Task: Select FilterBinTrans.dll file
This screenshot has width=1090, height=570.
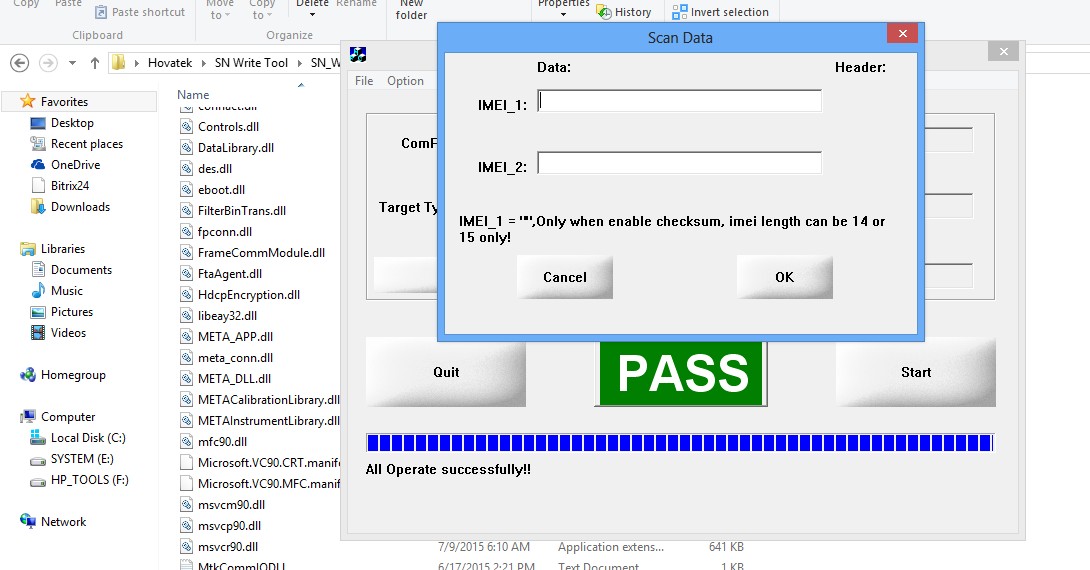Action: pyautogui.click(x=241, y=210)
